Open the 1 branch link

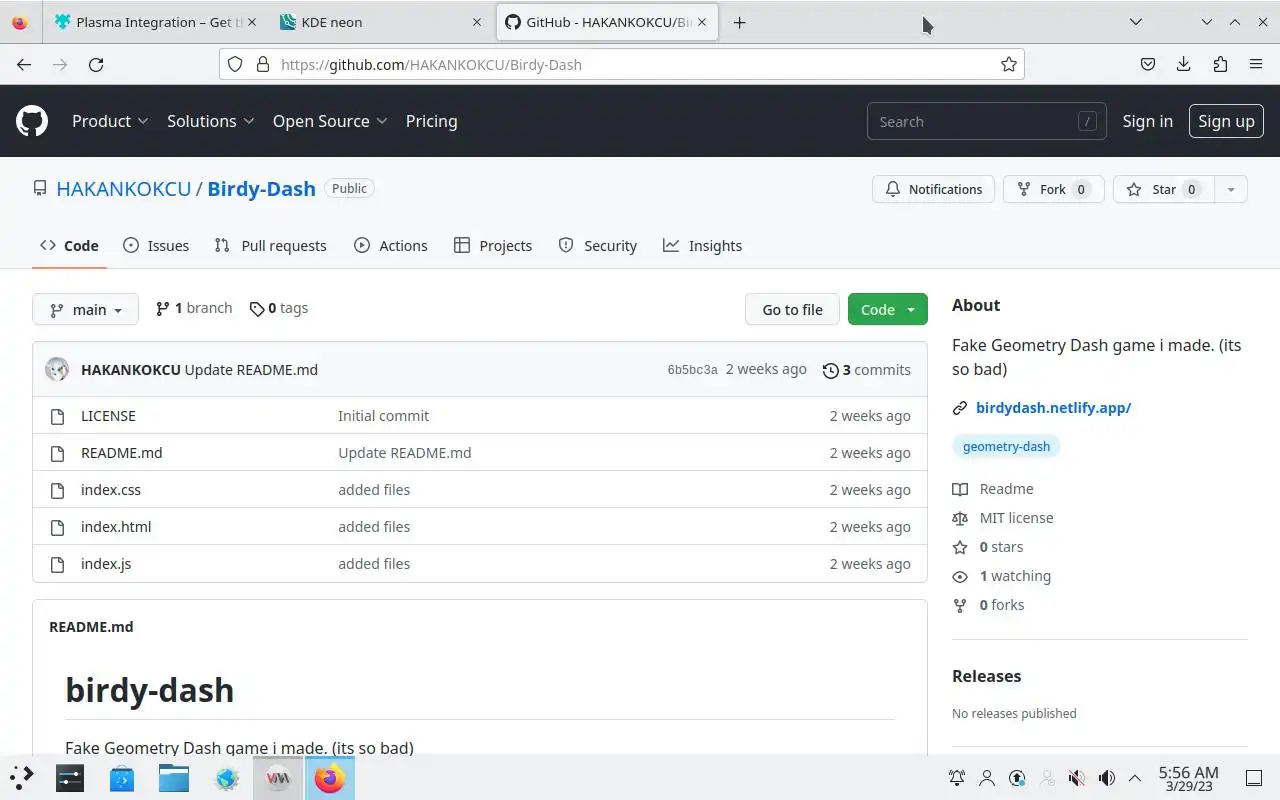(194, 308)
